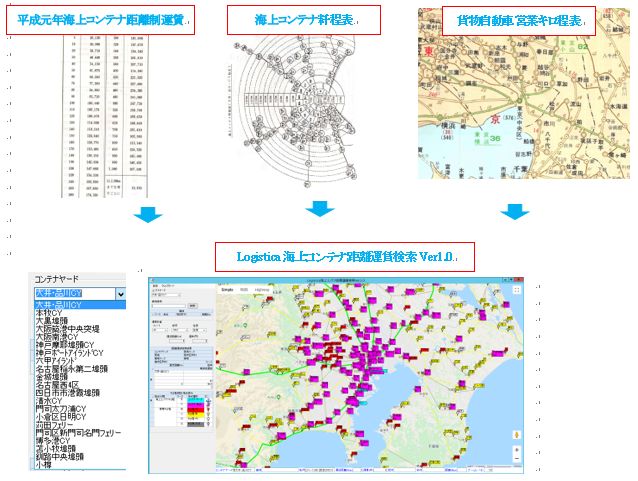Select 門司区新門司名門フェリー in the list

(x=78, y=433)
